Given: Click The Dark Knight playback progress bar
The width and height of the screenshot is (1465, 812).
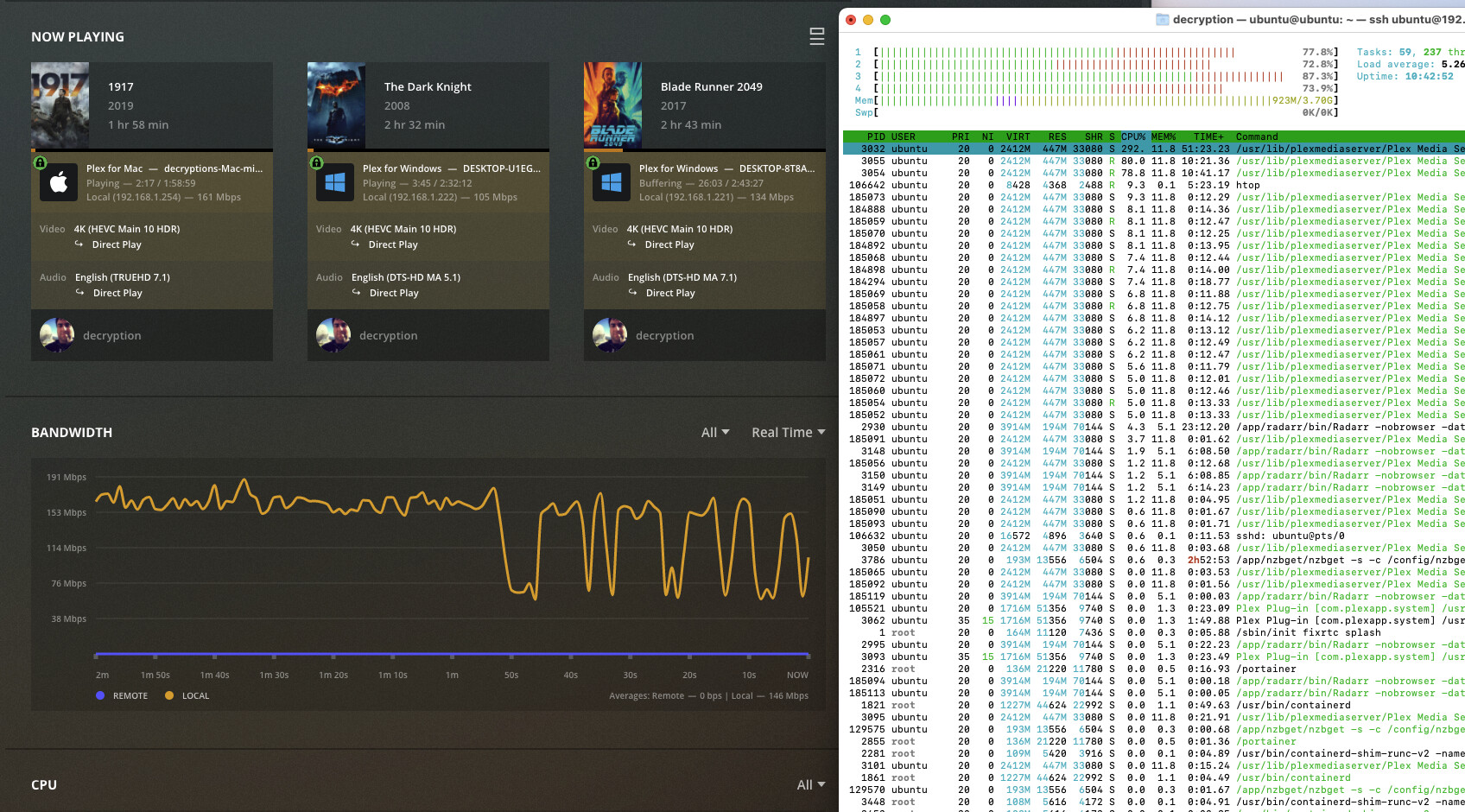Looking at the screenshot, I should [428, 150].
